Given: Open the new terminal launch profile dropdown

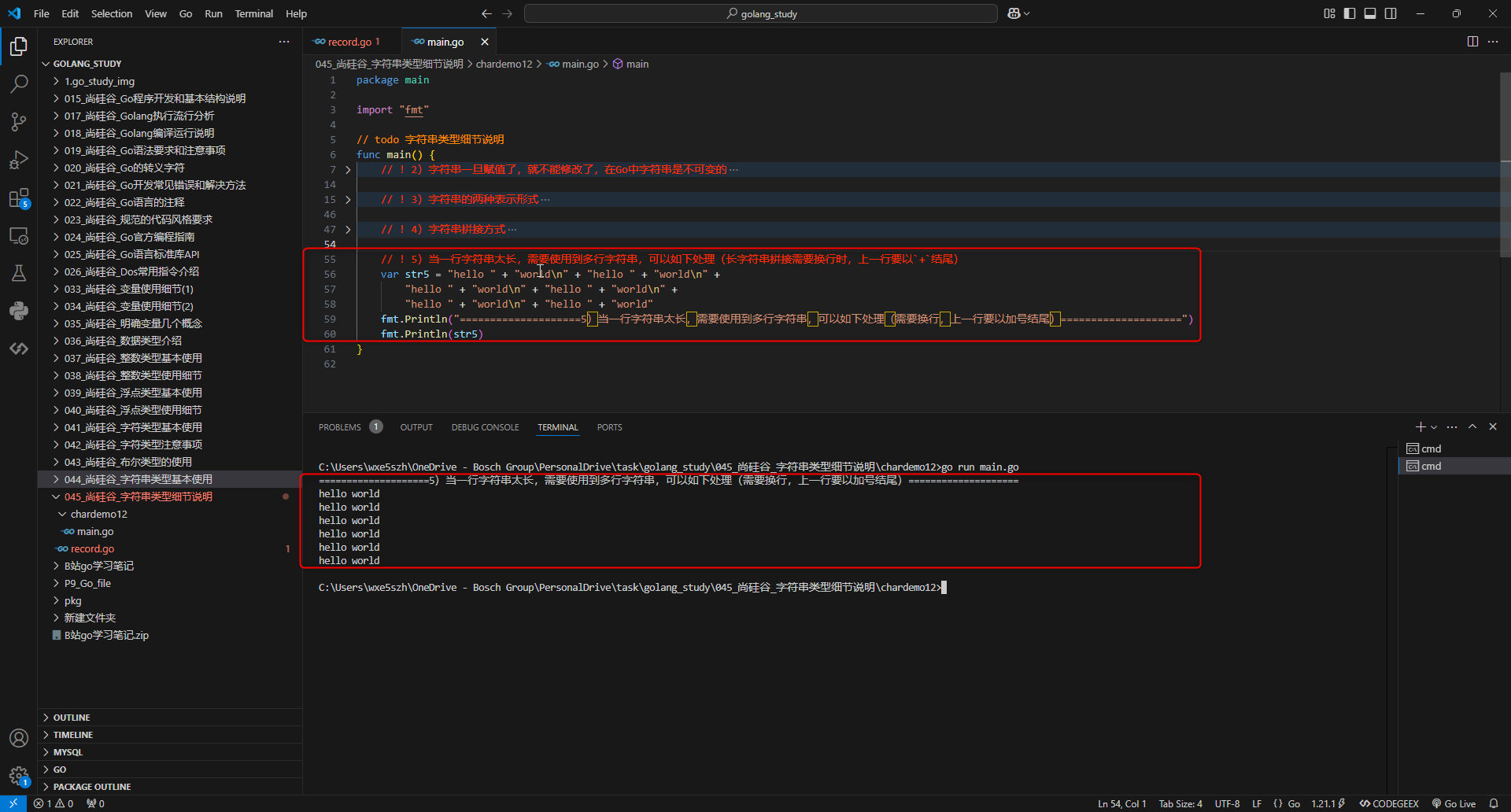Looking at the screenshot, I should 1434,426.
